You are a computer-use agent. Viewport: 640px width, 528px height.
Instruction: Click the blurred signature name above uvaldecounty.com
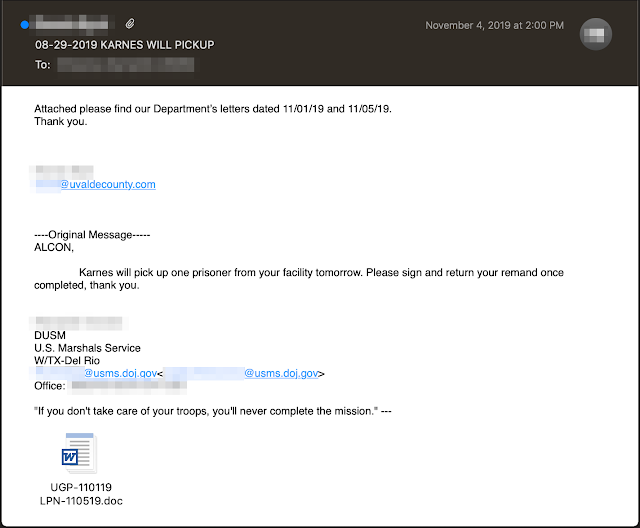pos(63,171)
